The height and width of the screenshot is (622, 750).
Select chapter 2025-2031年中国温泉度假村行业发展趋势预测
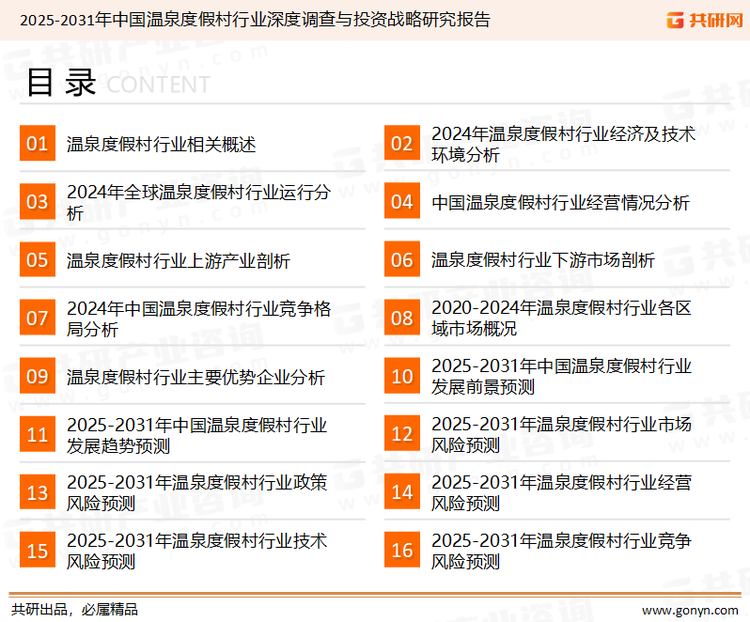pyautogui.click(x=197, y=435)
